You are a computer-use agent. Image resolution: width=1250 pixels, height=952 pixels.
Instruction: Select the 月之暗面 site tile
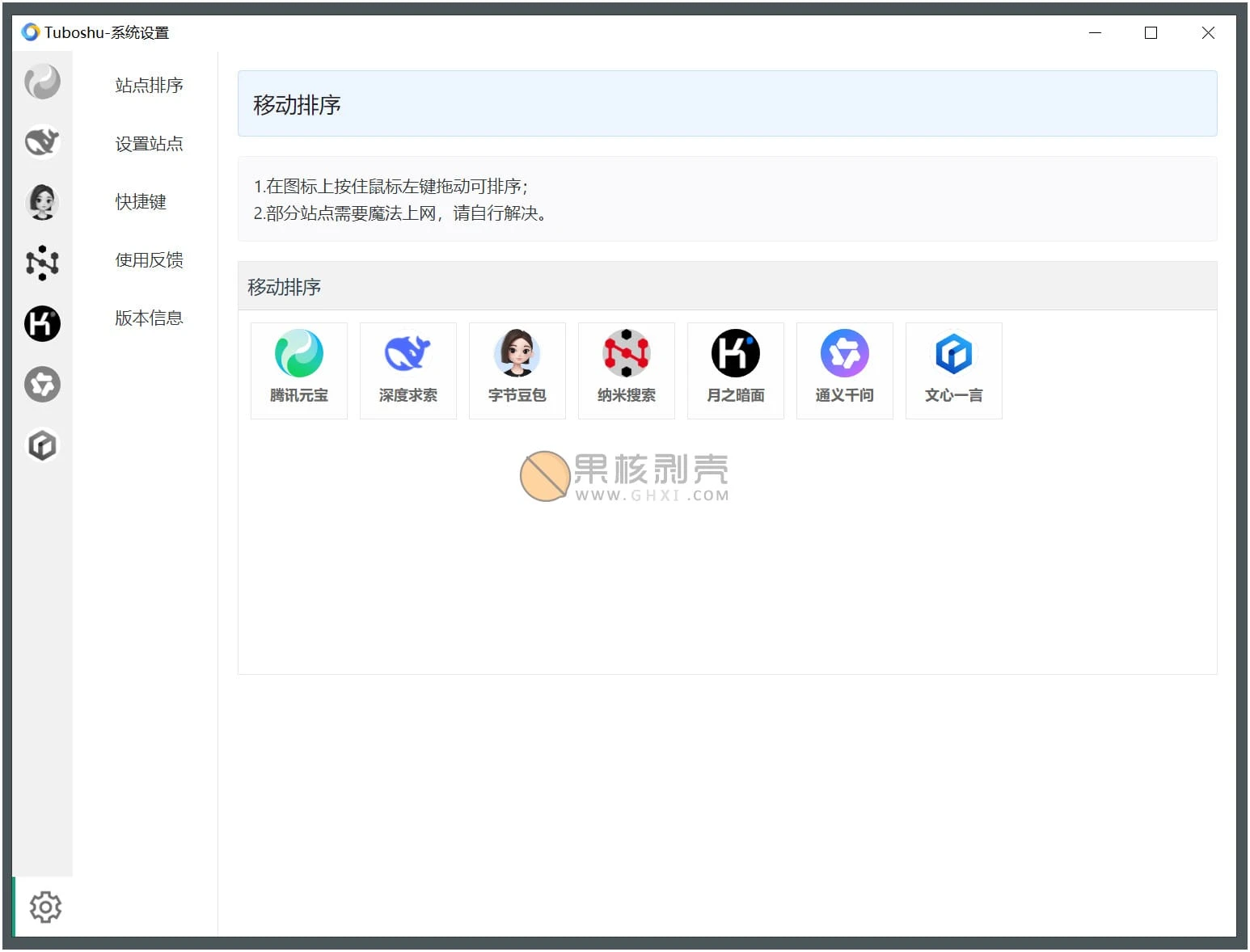[x=736, y=371]
